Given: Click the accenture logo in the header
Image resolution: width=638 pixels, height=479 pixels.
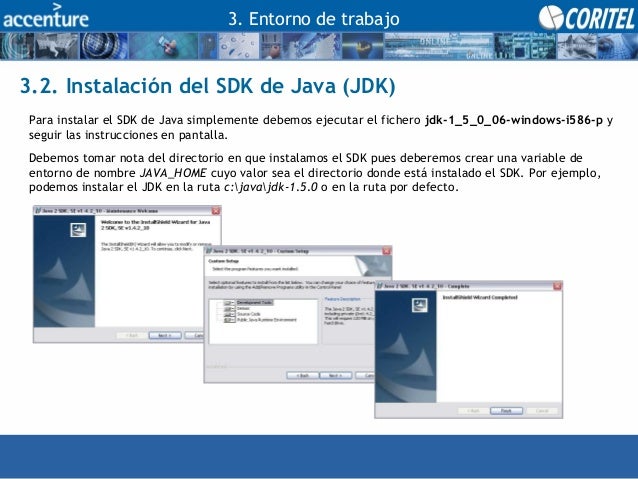Looking at the screenshot, I should pyautogui.click(x=46, y=16).
